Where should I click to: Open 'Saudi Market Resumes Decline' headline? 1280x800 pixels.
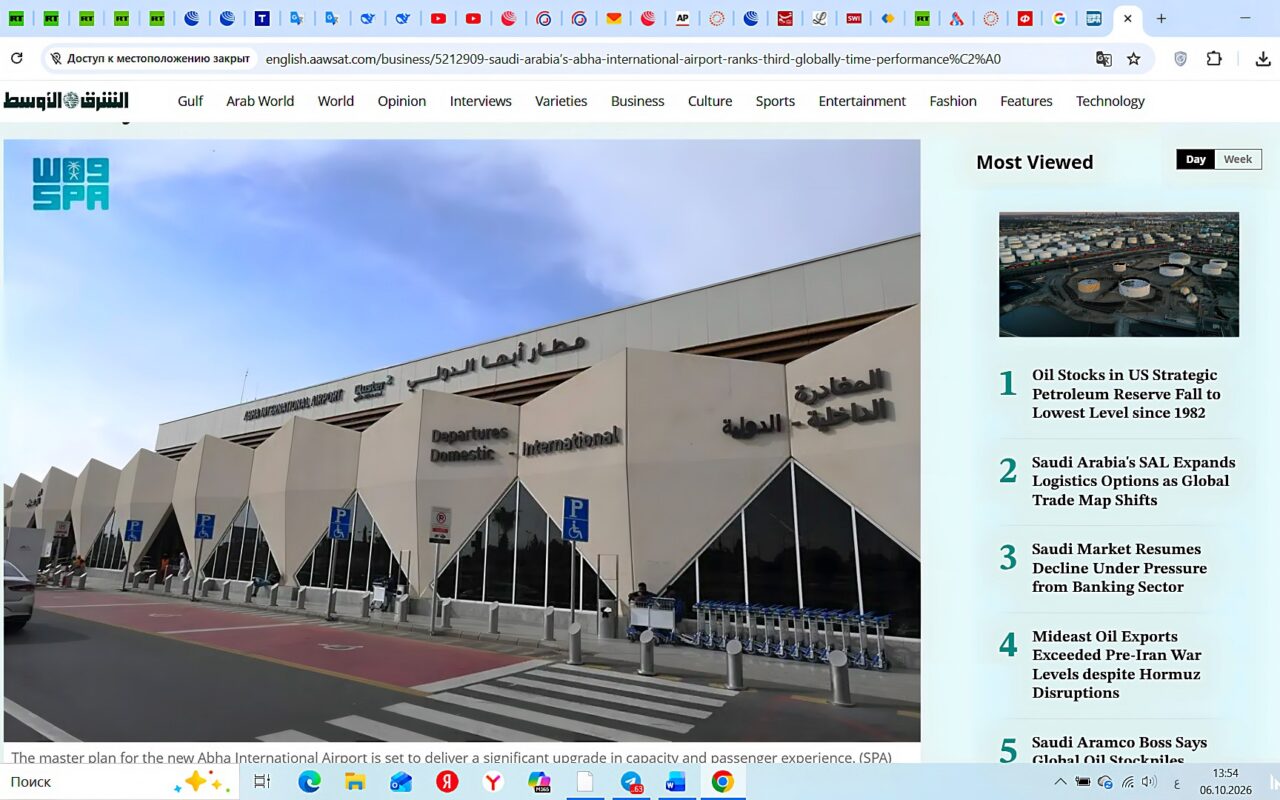1119,568
